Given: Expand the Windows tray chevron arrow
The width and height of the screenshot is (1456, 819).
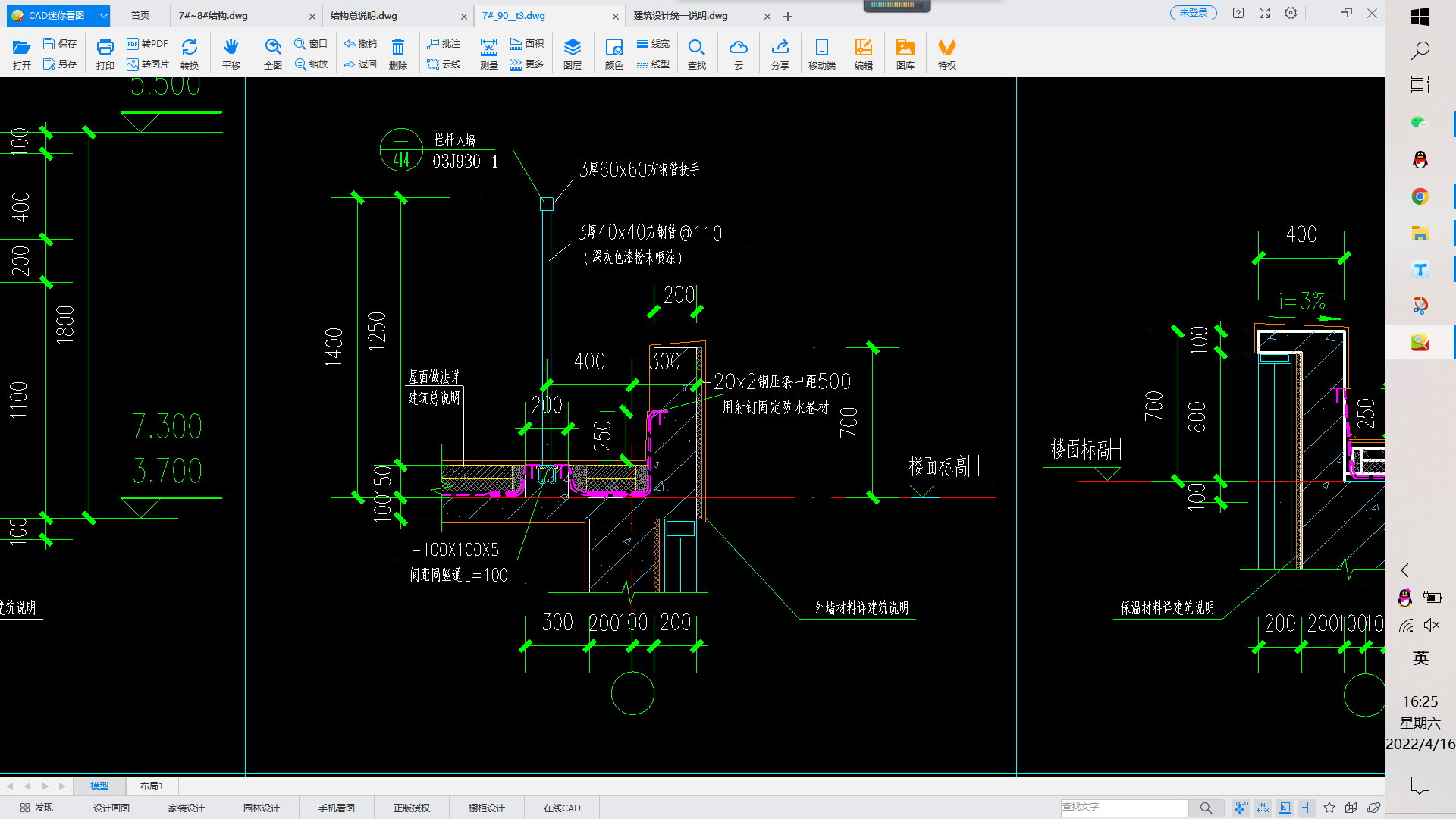Looking at the screenshot, I should point(1404,570).
